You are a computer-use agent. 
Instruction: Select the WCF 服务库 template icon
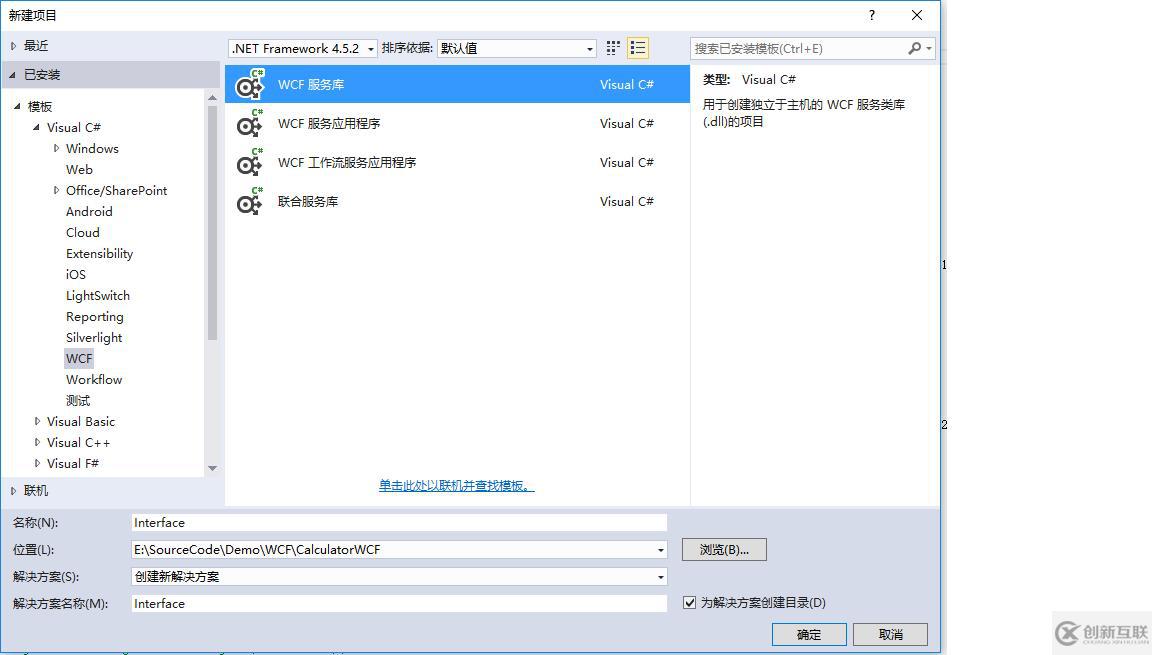249,84
